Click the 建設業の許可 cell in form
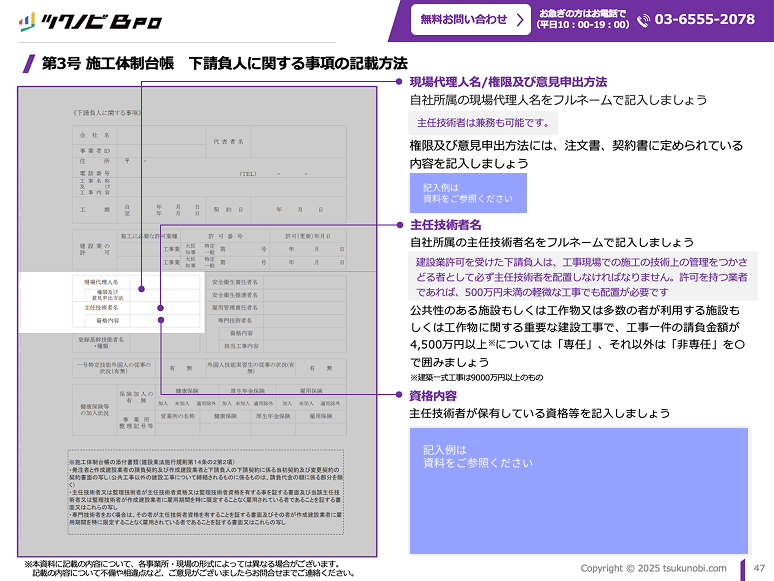The width and height of the screenshot is (774, 581). pyautogui.click(x=95, y=249)
